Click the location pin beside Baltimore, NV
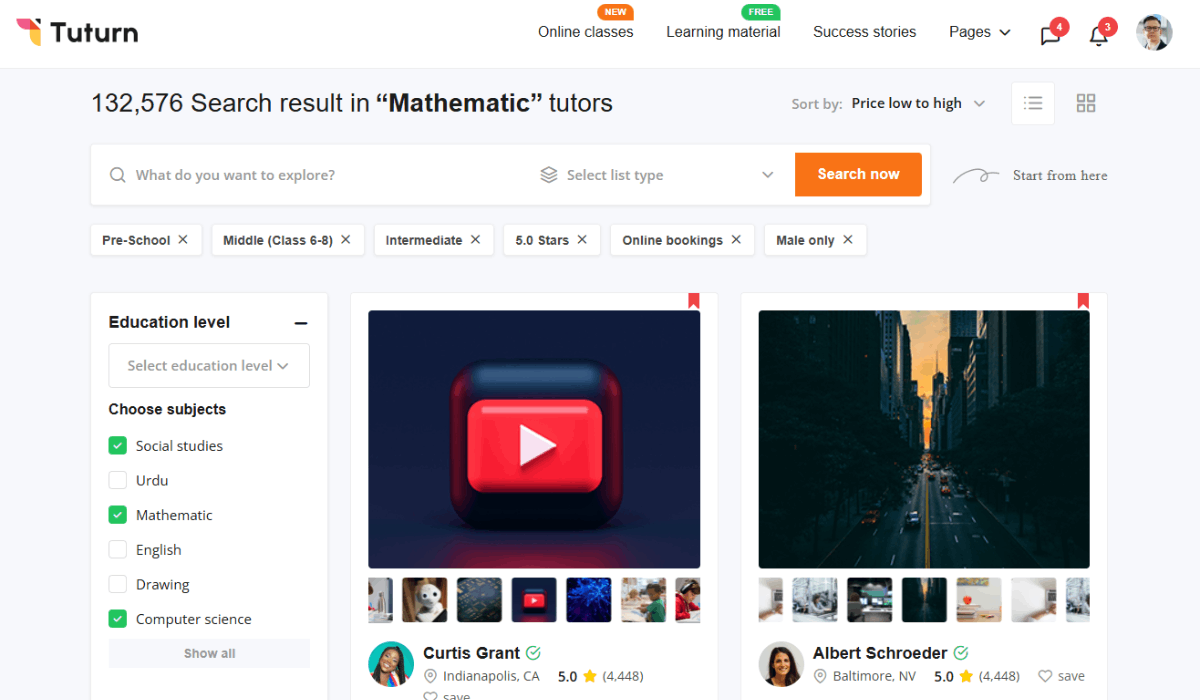 pyautogui.click(x=820, y=676)
